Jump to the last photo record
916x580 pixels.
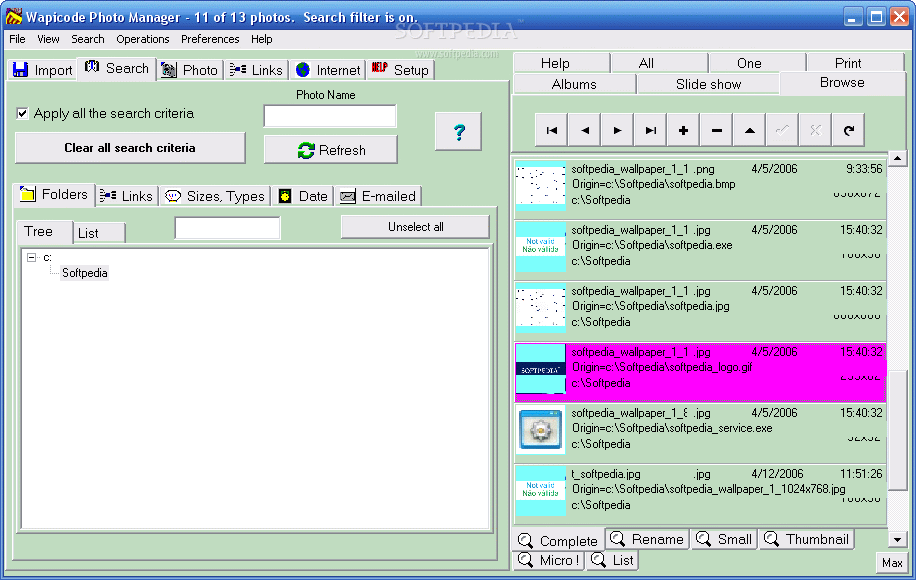coord(651,130)
